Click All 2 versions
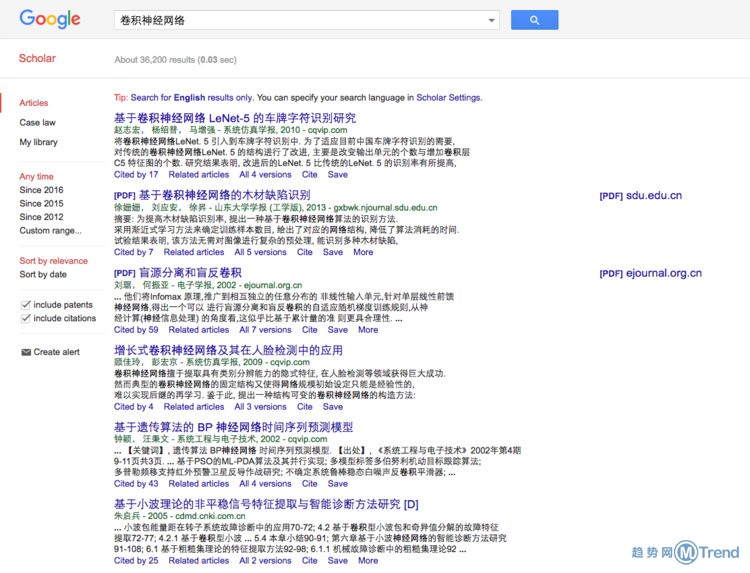 (x=265, y=561)
